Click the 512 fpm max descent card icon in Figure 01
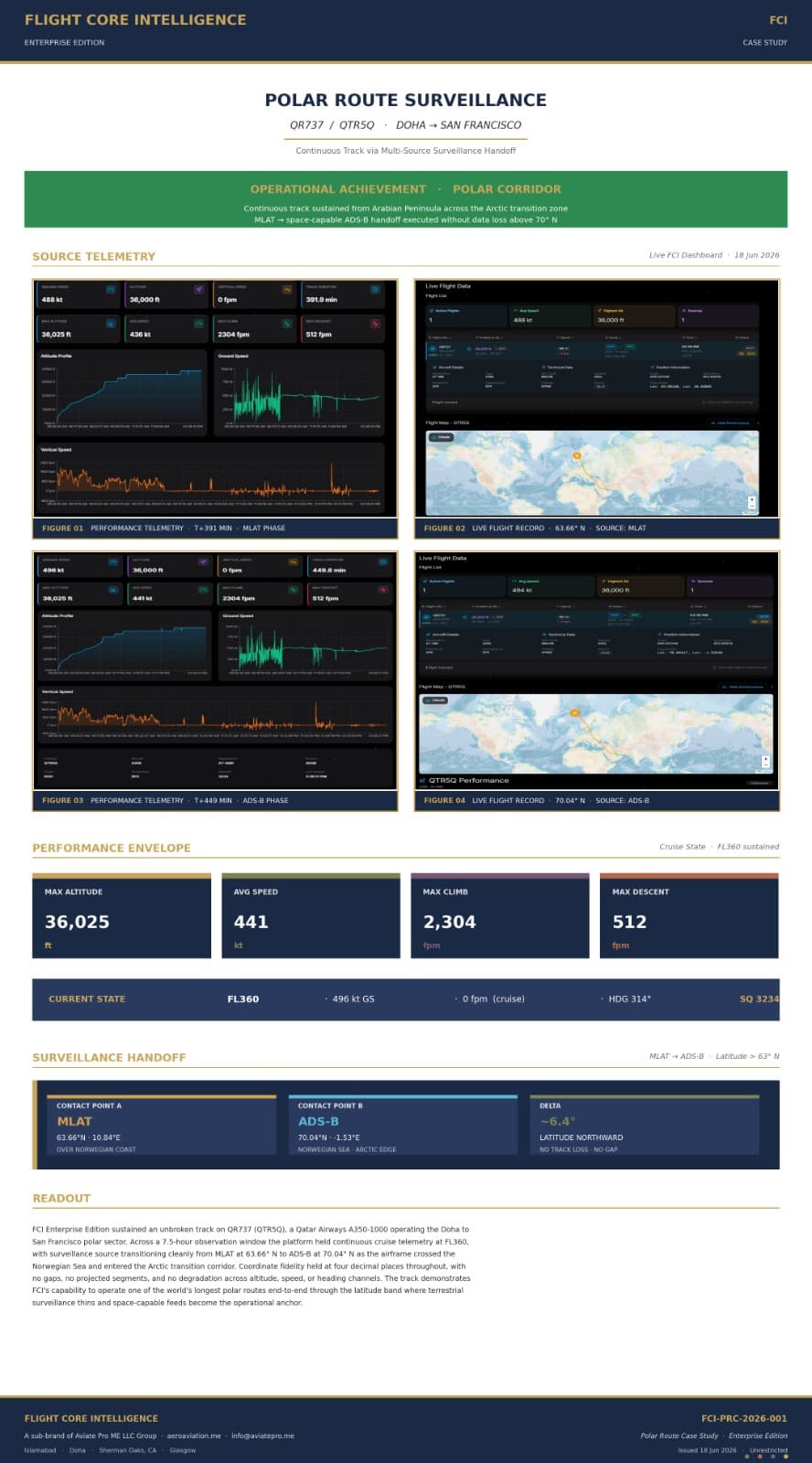This screenshot has width=812, height=1463. point(375,323)
